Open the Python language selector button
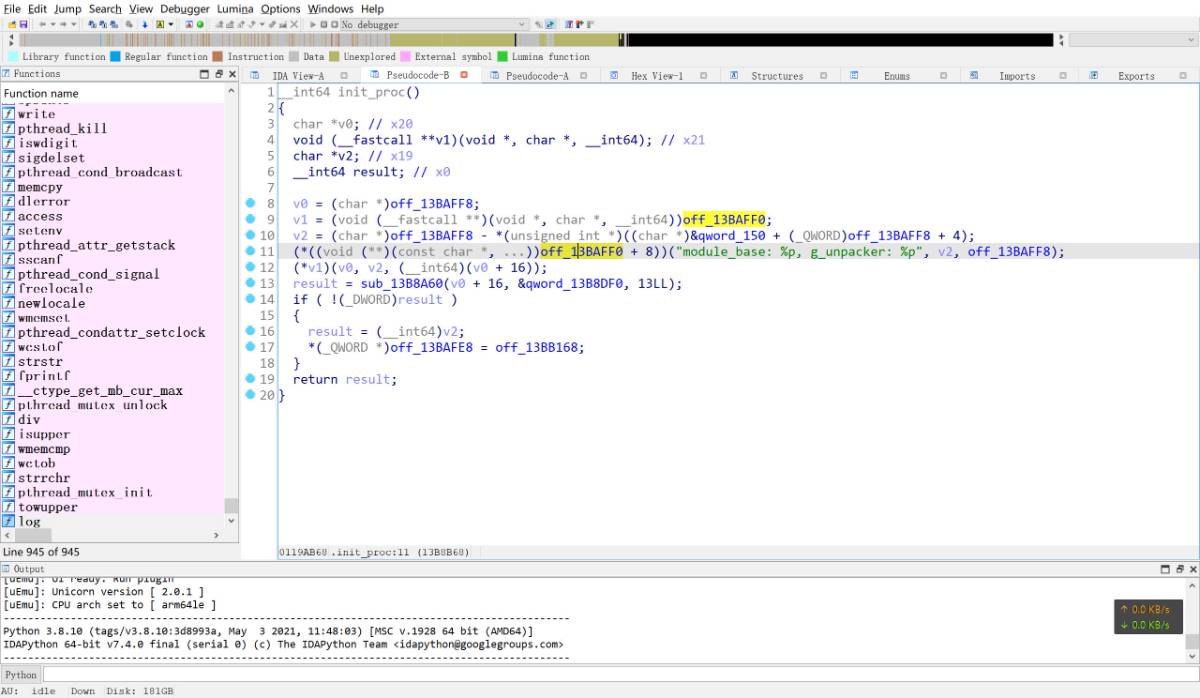Viewport: 1200px width, 698px height. click(x=21, y=675)
